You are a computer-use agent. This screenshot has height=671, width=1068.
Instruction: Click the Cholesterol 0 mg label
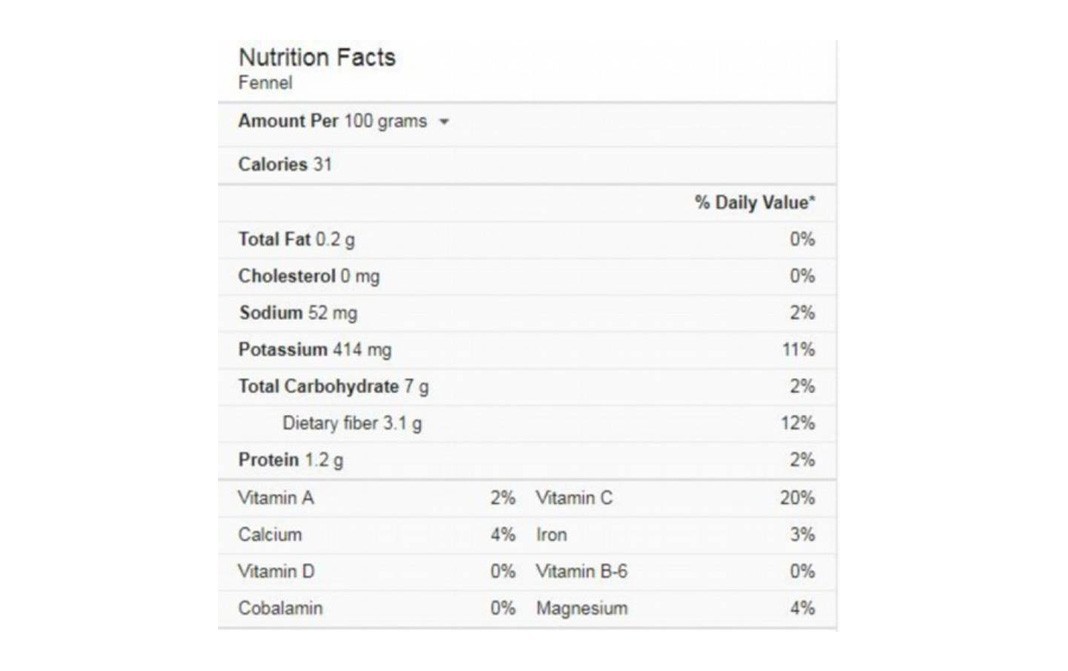309,277
